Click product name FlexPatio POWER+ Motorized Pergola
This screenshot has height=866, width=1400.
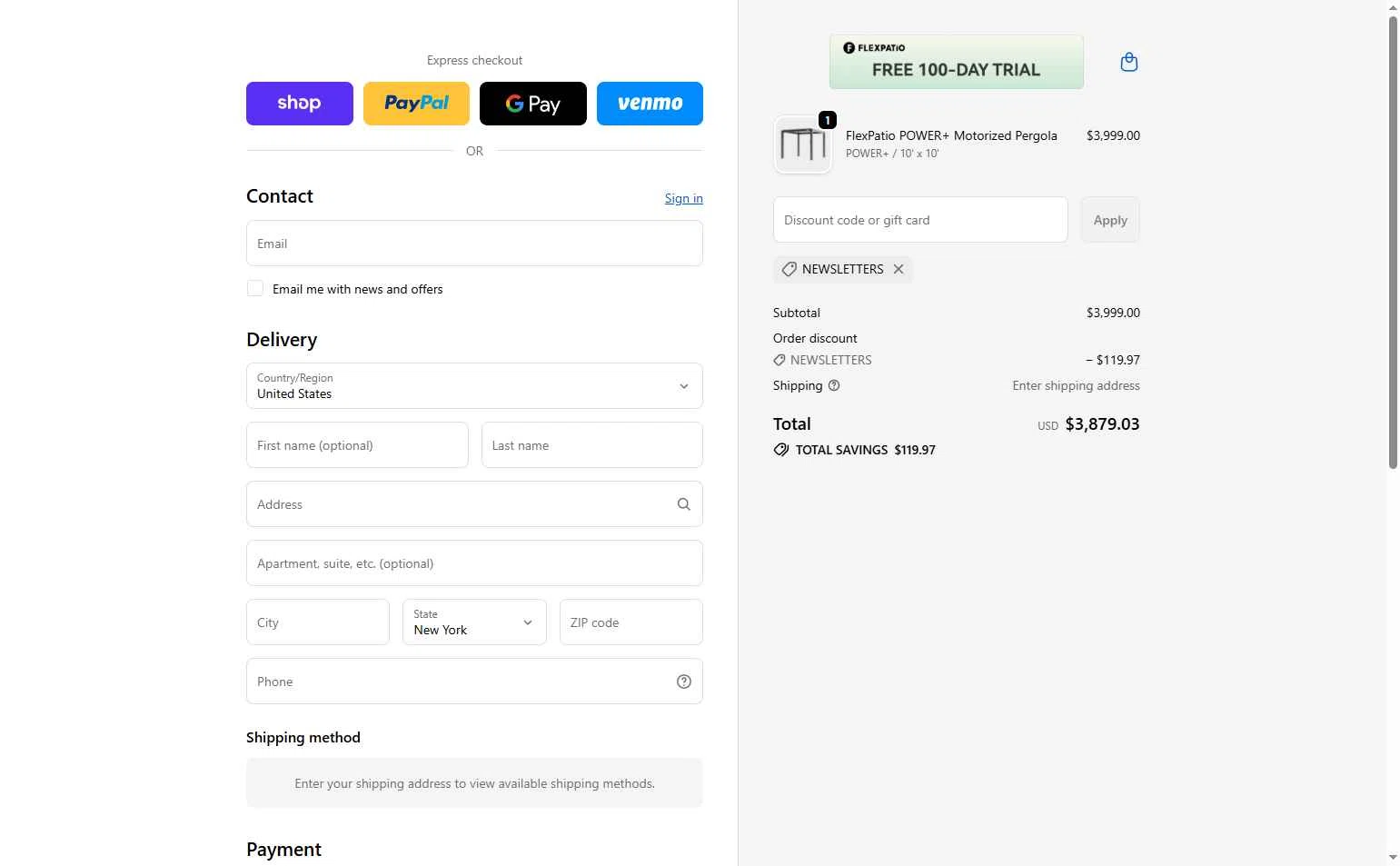click(x=951, y=135)
